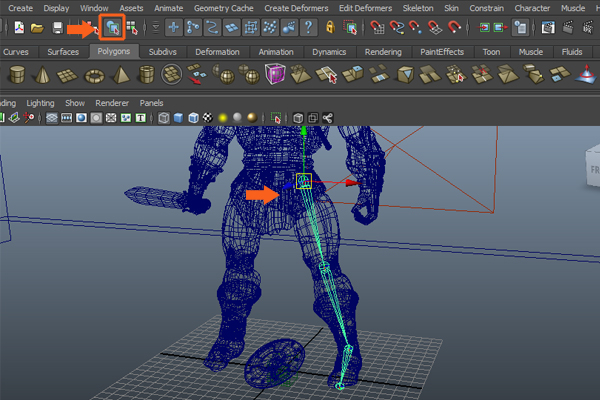Click the purple cube shelf icon
The image size is (600, 400).
pyautogui.click(x=275, y=73)
